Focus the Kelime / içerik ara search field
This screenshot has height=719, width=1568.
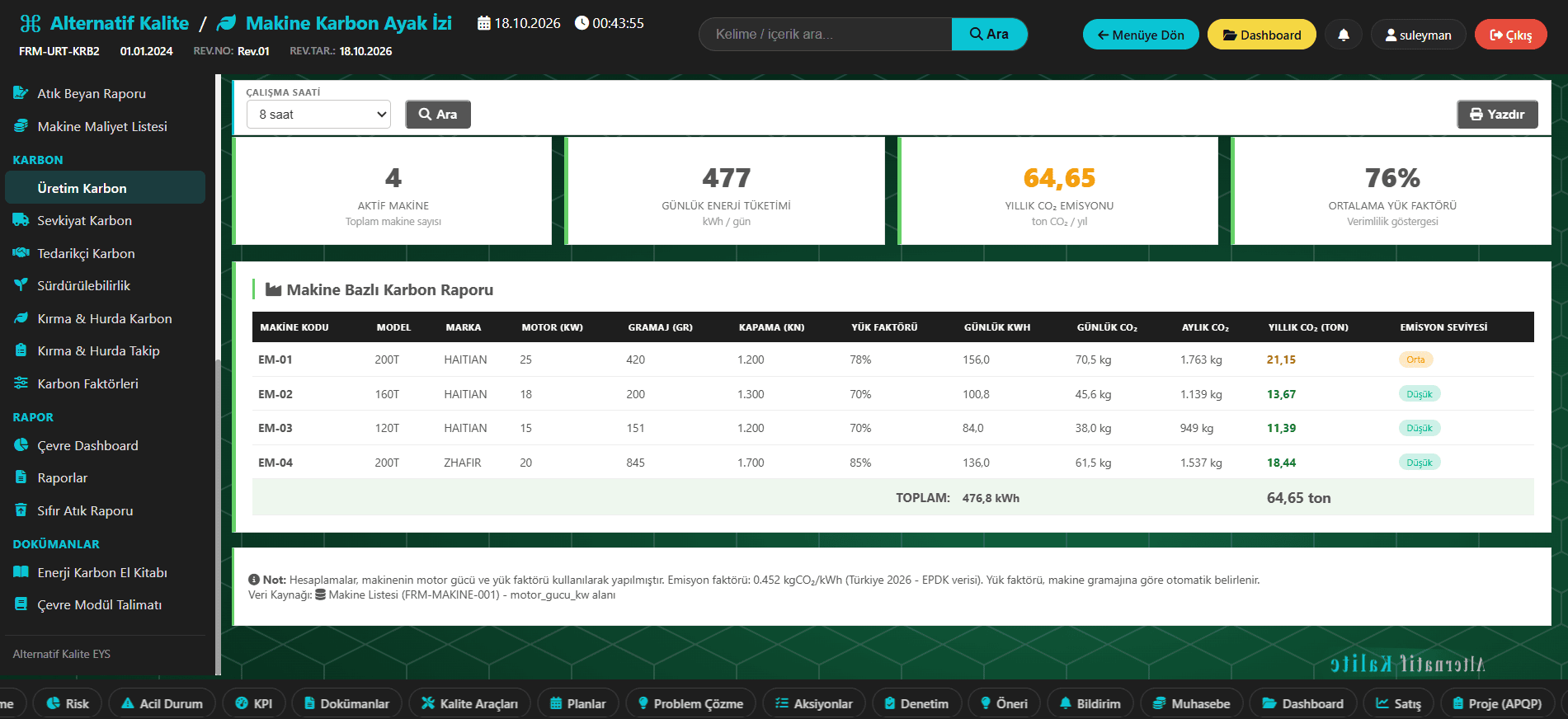pyautogui.click(x=825, y=35)
